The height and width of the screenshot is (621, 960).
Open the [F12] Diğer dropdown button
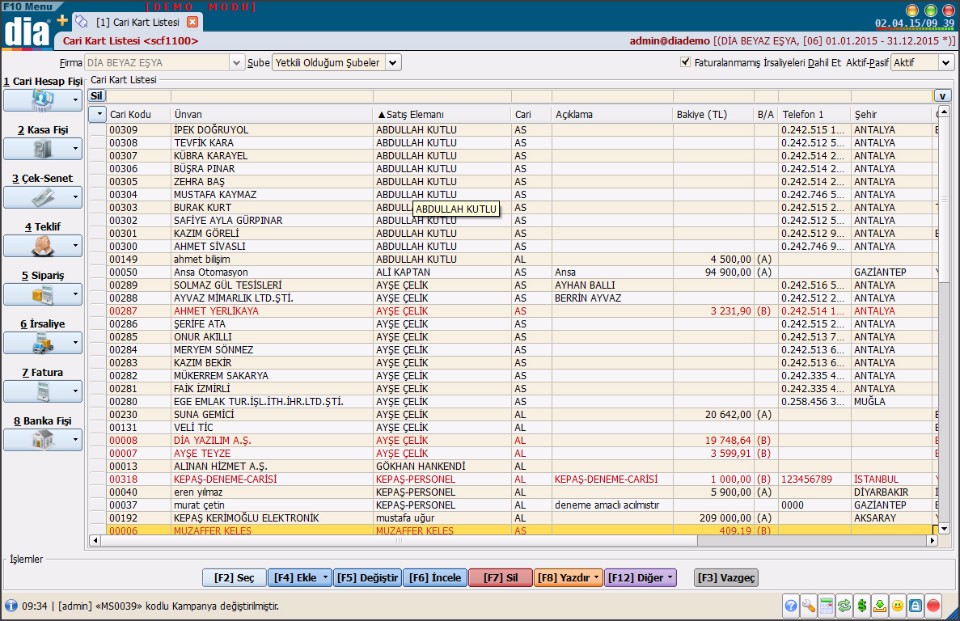640,578
